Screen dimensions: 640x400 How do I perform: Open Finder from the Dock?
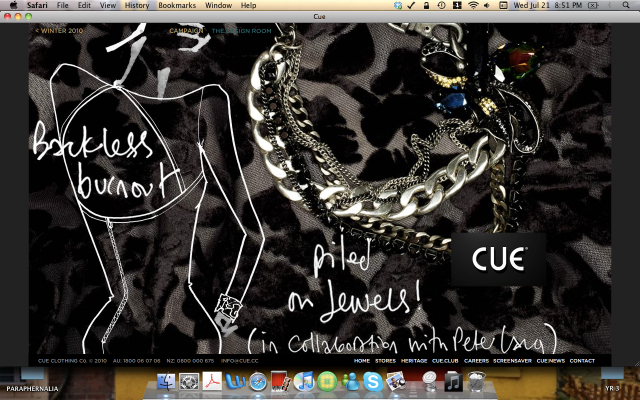[166, 382]
